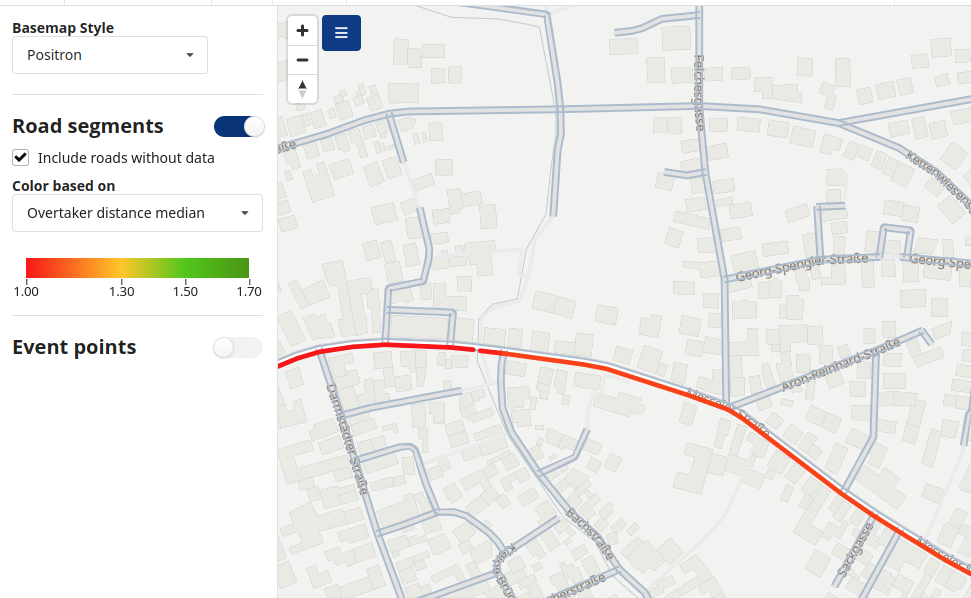971x598 pixels.
Task: Tilt the map back with the downward pitch arrow
Action: (302, 95)
